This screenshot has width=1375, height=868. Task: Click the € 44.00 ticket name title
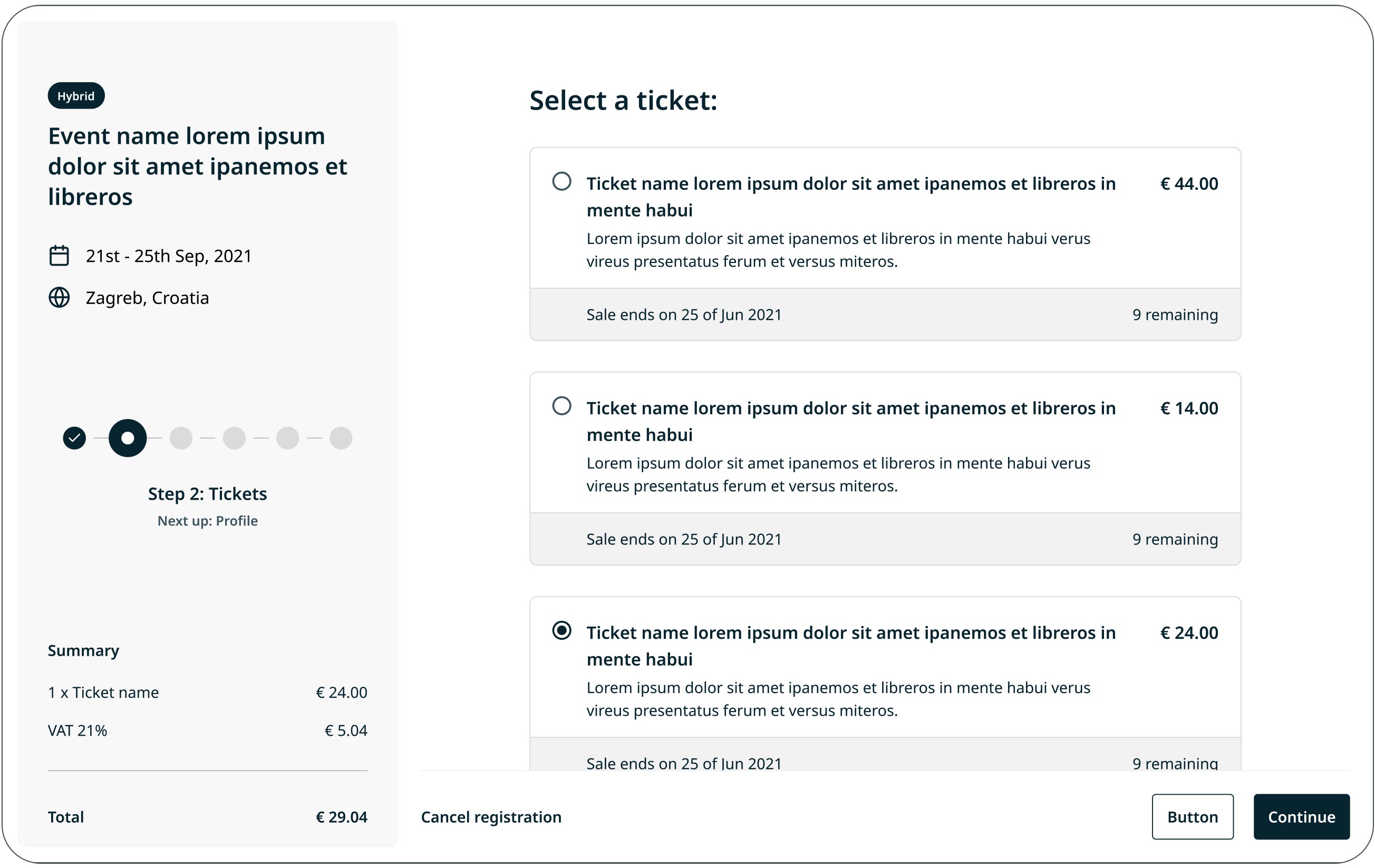pos(850,196)
